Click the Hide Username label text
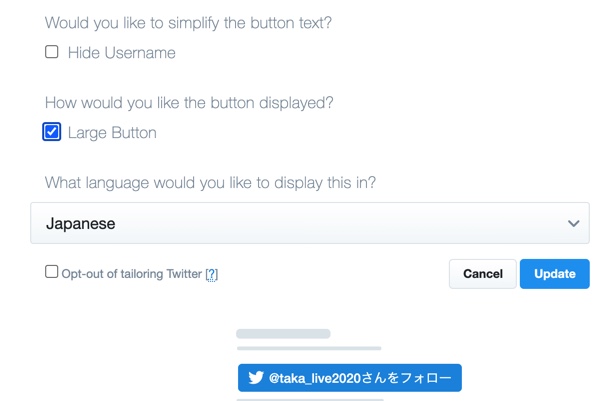The image size is (611, 401). [122, 53]
